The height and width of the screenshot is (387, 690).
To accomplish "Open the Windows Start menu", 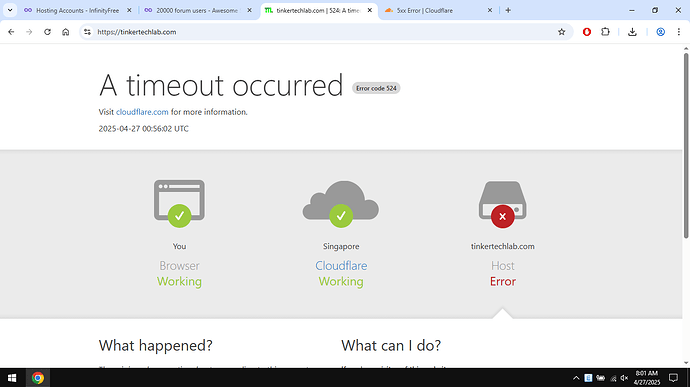I will (12, 378).
